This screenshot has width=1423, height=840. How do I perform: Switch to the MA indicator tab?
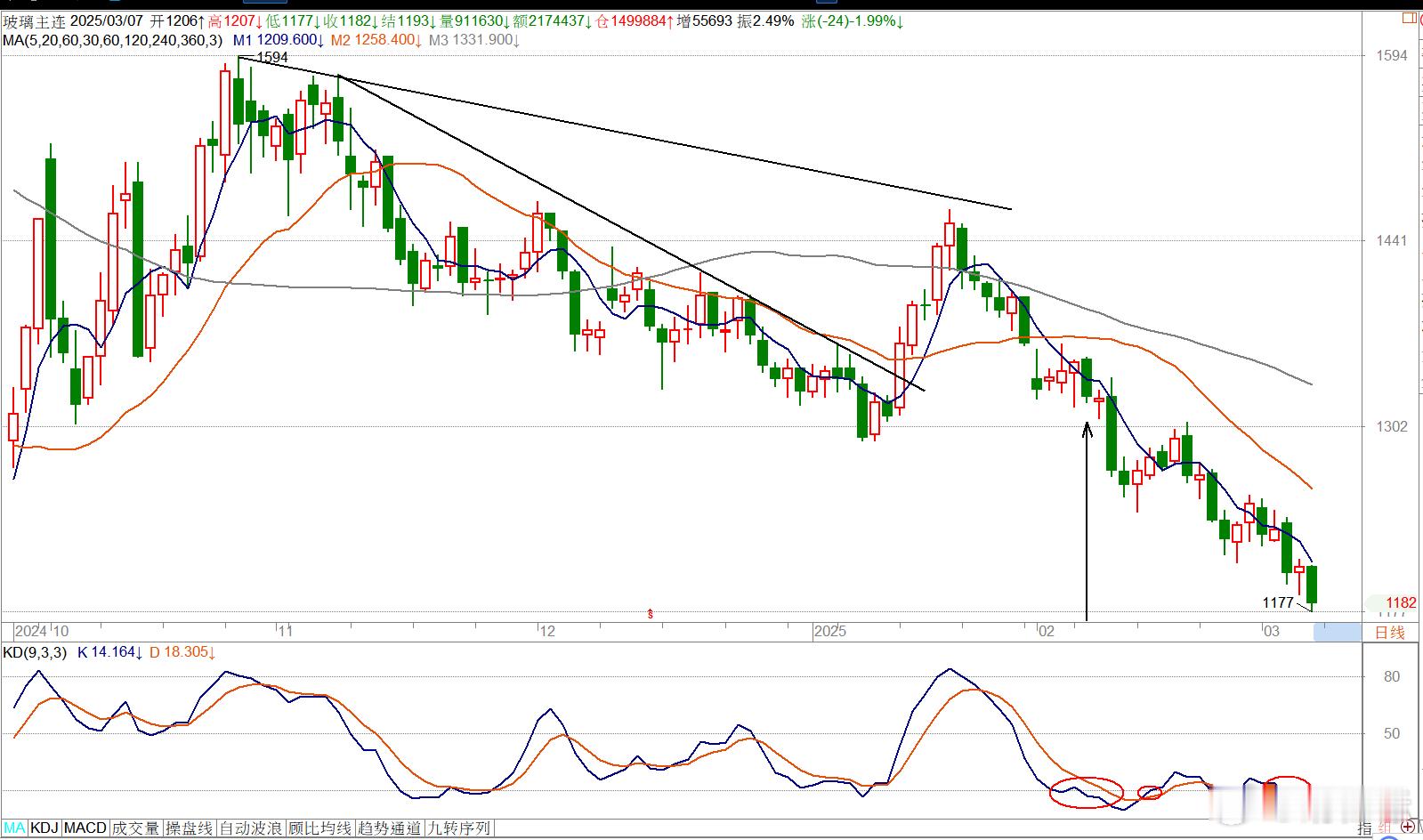(14, 828)
